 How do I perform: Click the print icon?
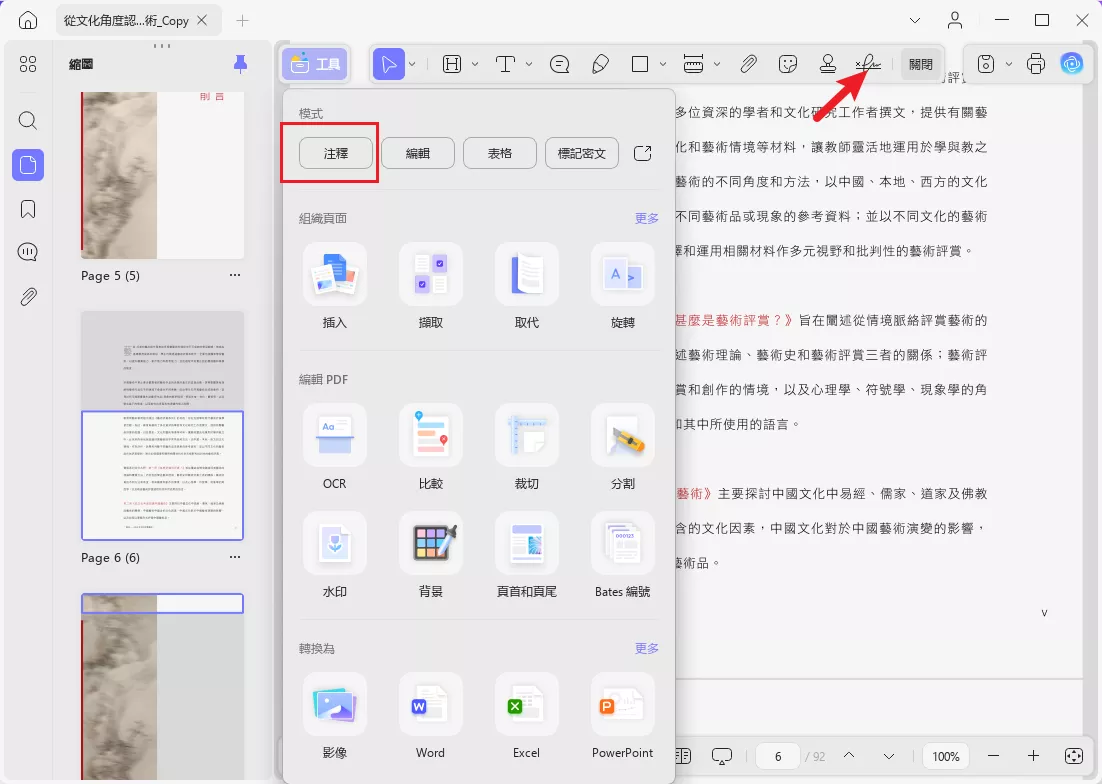(x=1036, y=65)
